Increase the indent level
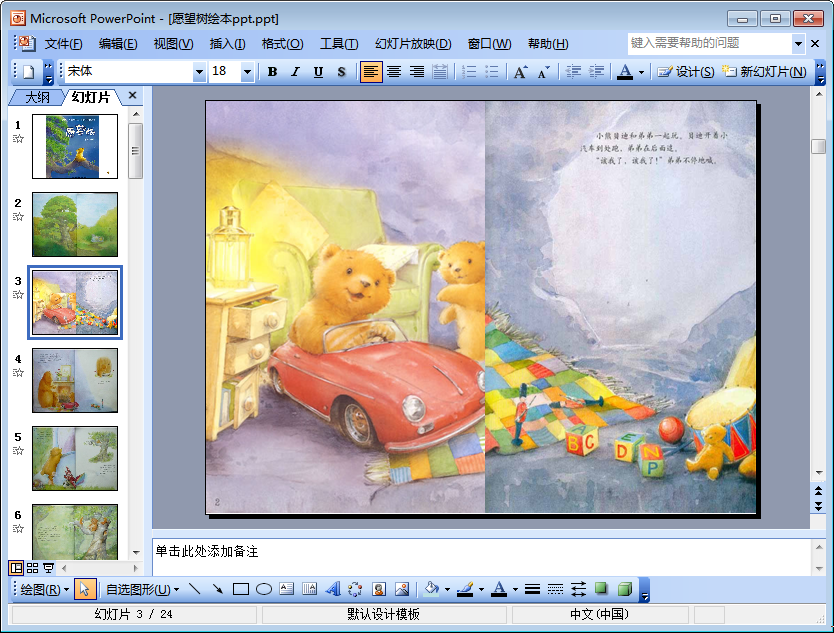 tap(596, 71)
